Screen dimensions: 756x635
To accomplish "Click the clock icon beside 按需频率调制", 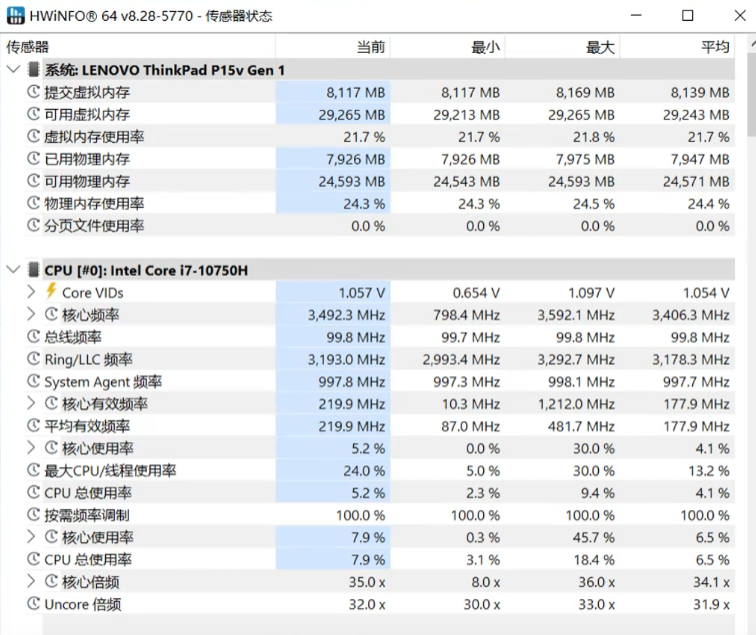I will [x=33, y=514].
